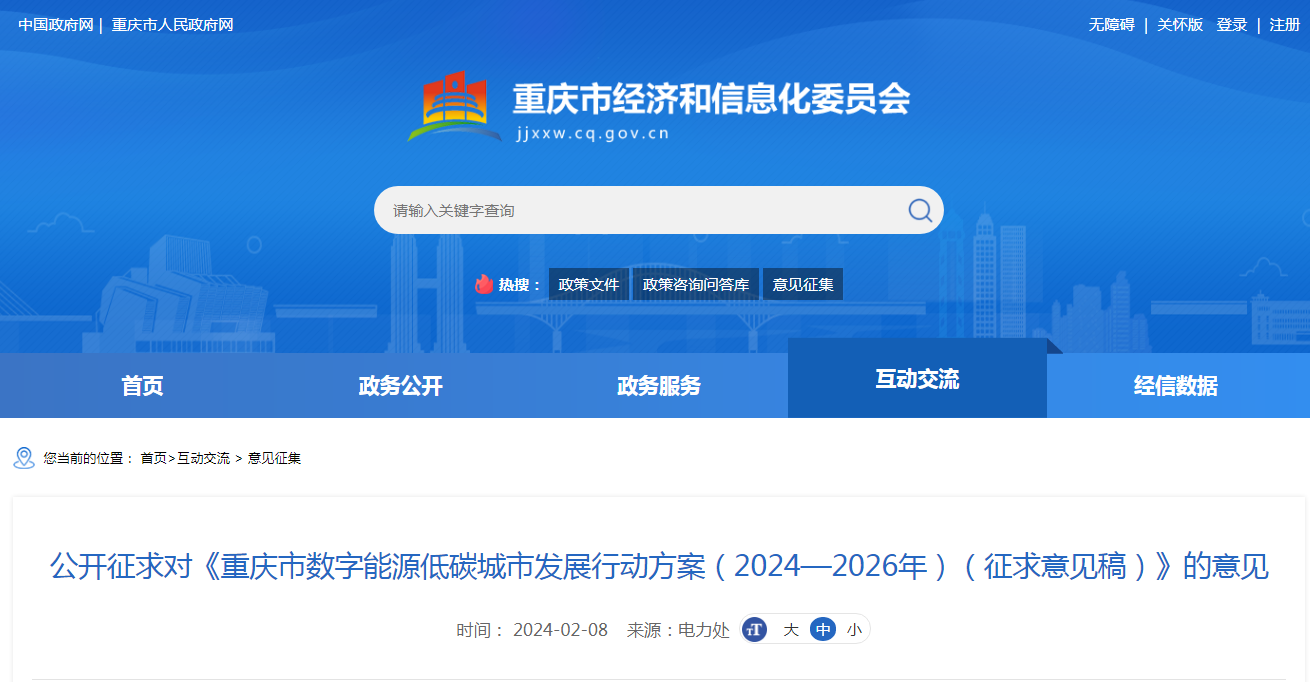Select small font size 小
This screenshot has height=682, width=1310.
854,630
